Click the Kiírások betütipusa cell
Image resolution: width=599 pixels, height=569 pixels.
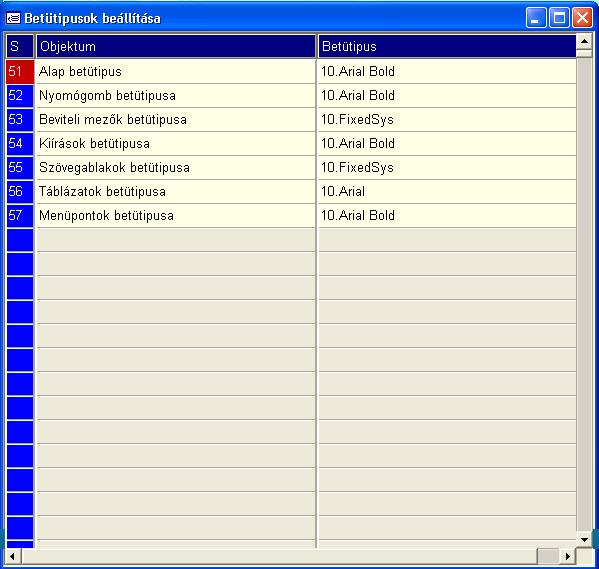[x=176, y=144]
